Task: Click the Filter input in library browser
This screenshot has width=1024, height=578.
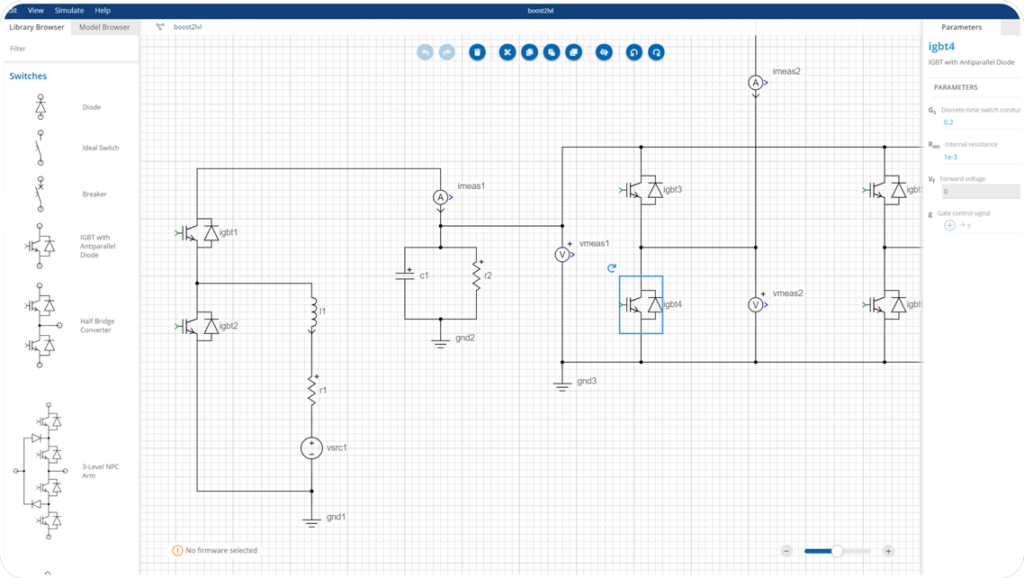Action: (x=71, y=48)
